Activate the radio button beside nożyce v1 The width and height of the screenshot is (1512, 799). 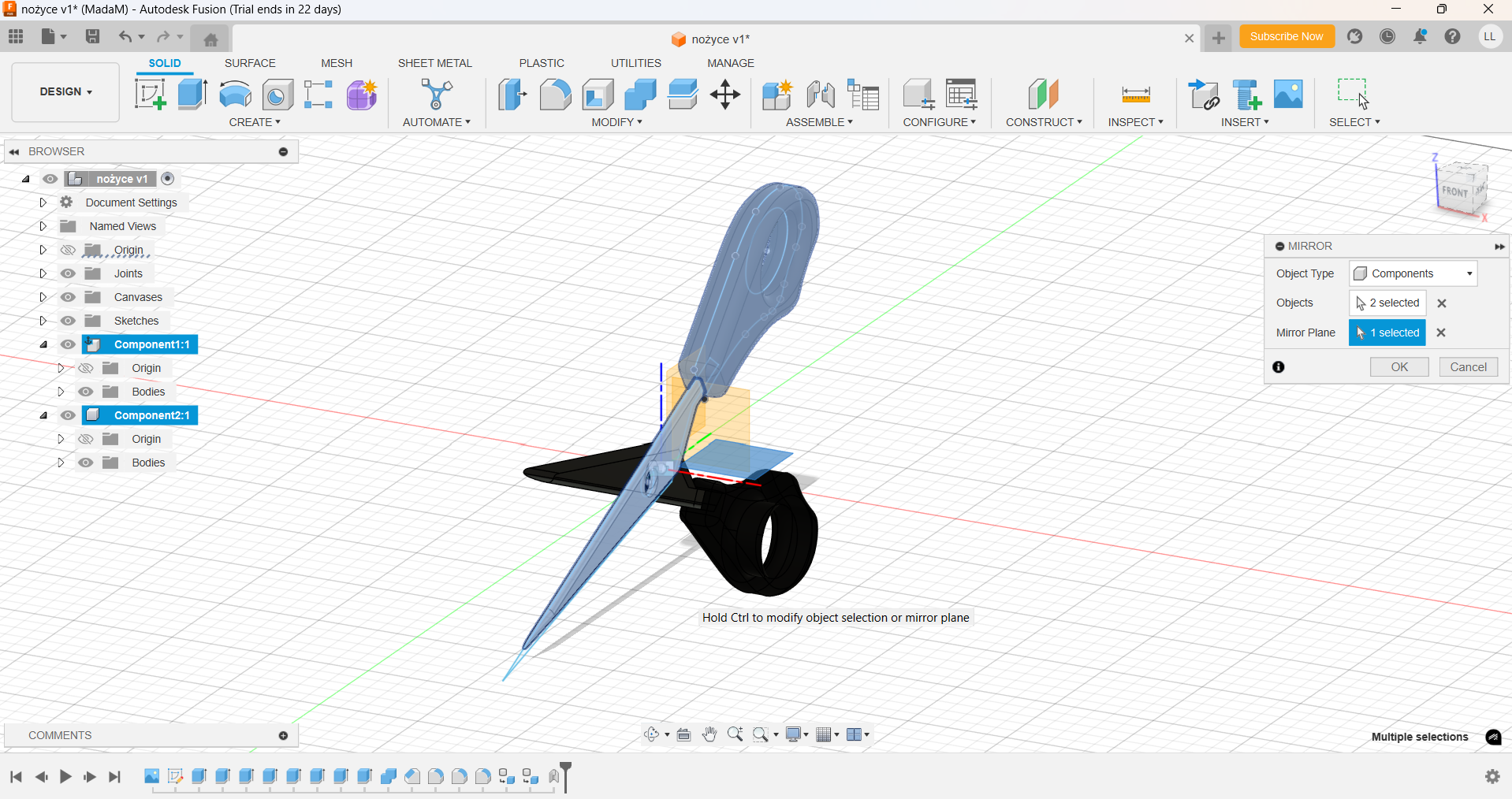click(168, 179)
